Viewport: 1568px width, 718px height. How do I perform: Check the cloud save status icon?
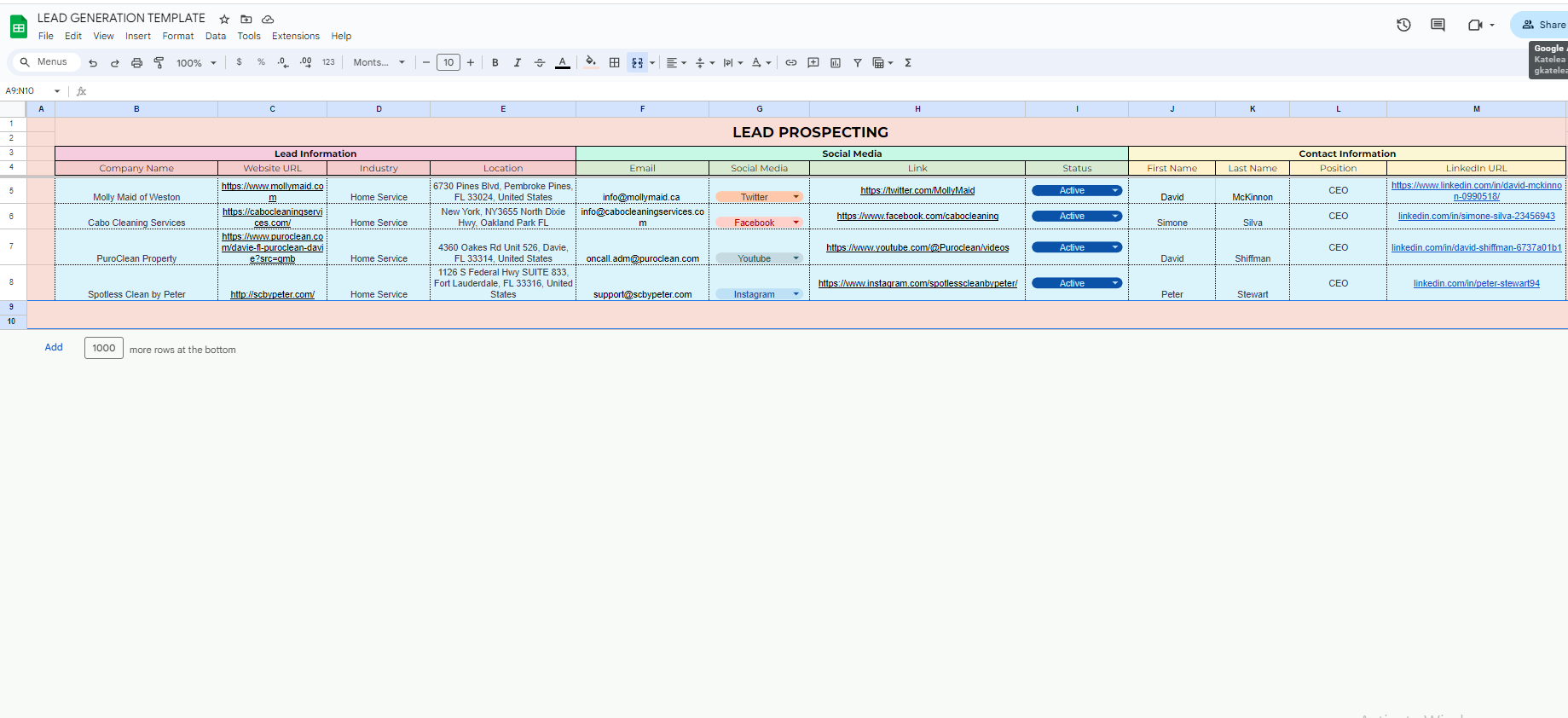click(x=268, y=19)
